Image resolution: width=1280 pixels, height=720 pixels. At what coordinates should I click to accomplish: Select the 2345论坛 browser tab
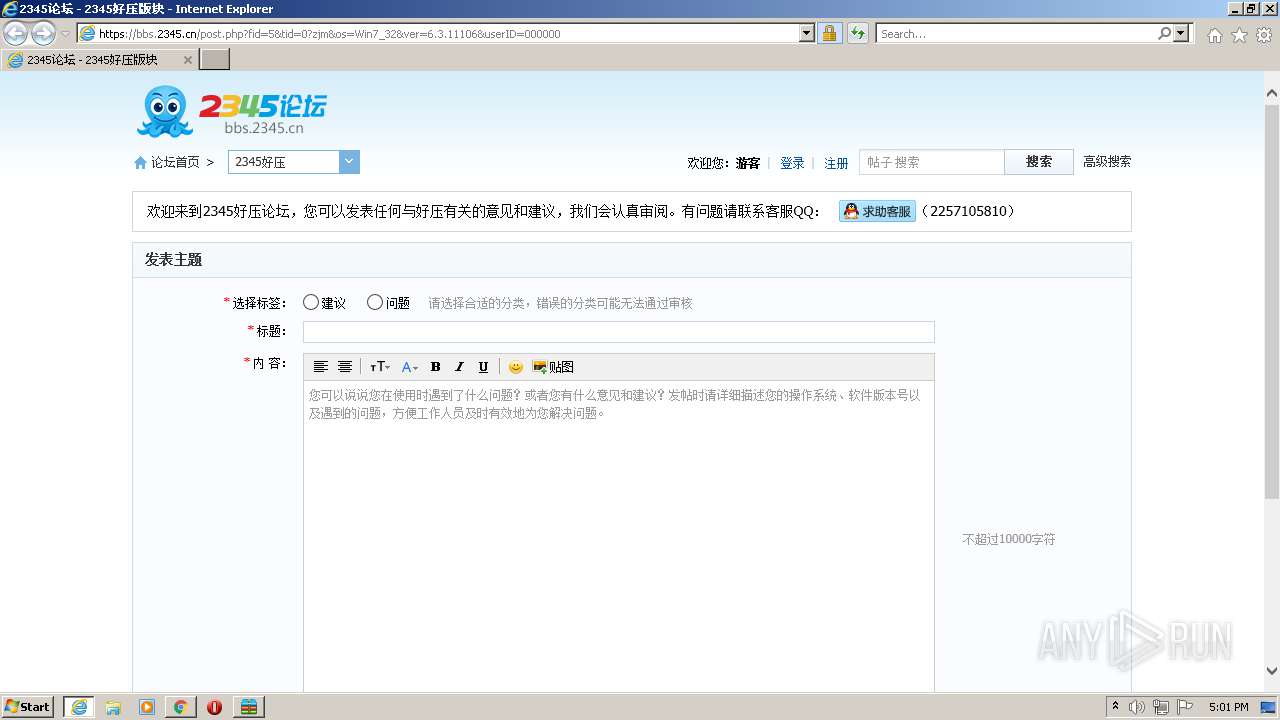pyautogui.click(x=99, y=60)
